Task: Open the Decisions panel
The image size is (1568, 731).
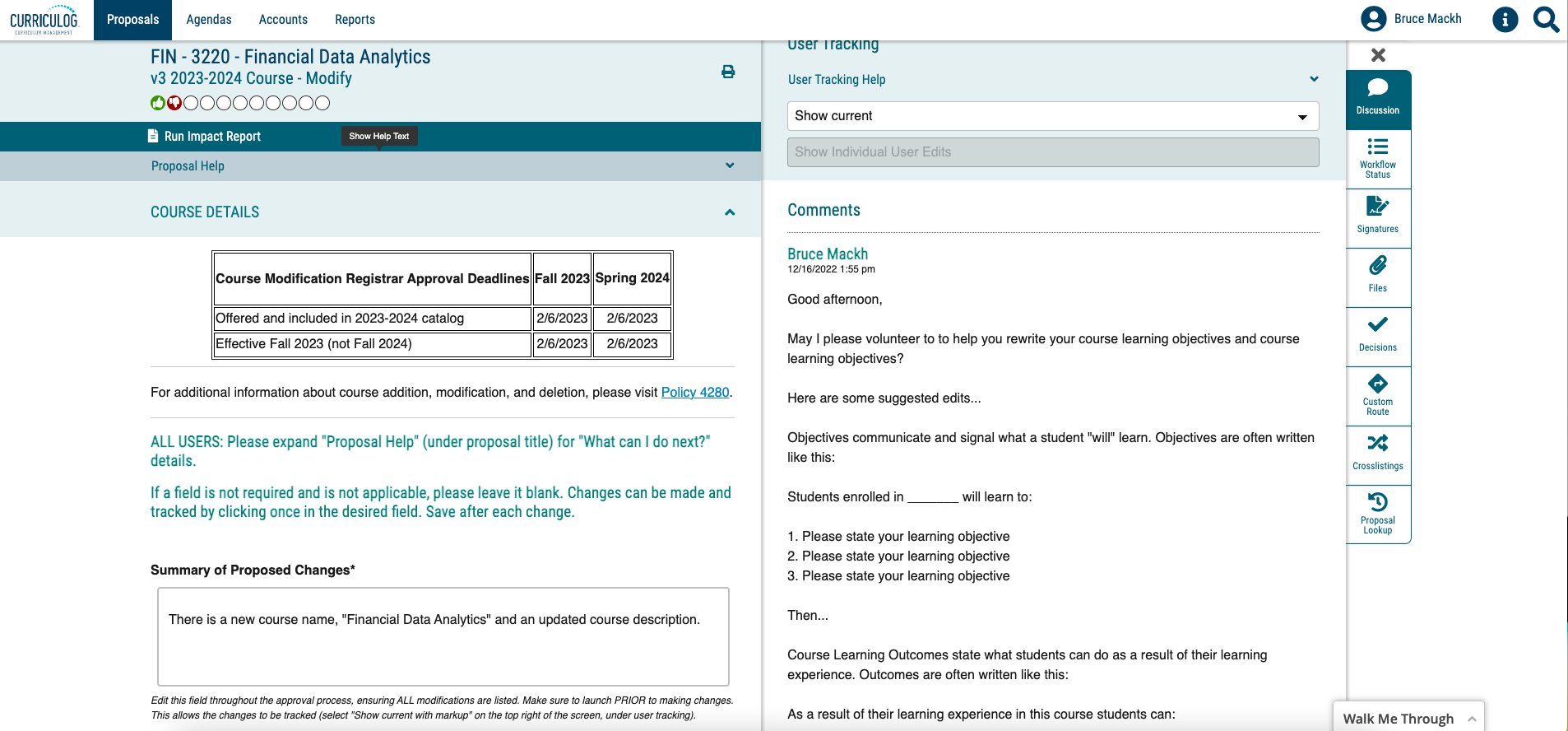Action: [1378, 334]
